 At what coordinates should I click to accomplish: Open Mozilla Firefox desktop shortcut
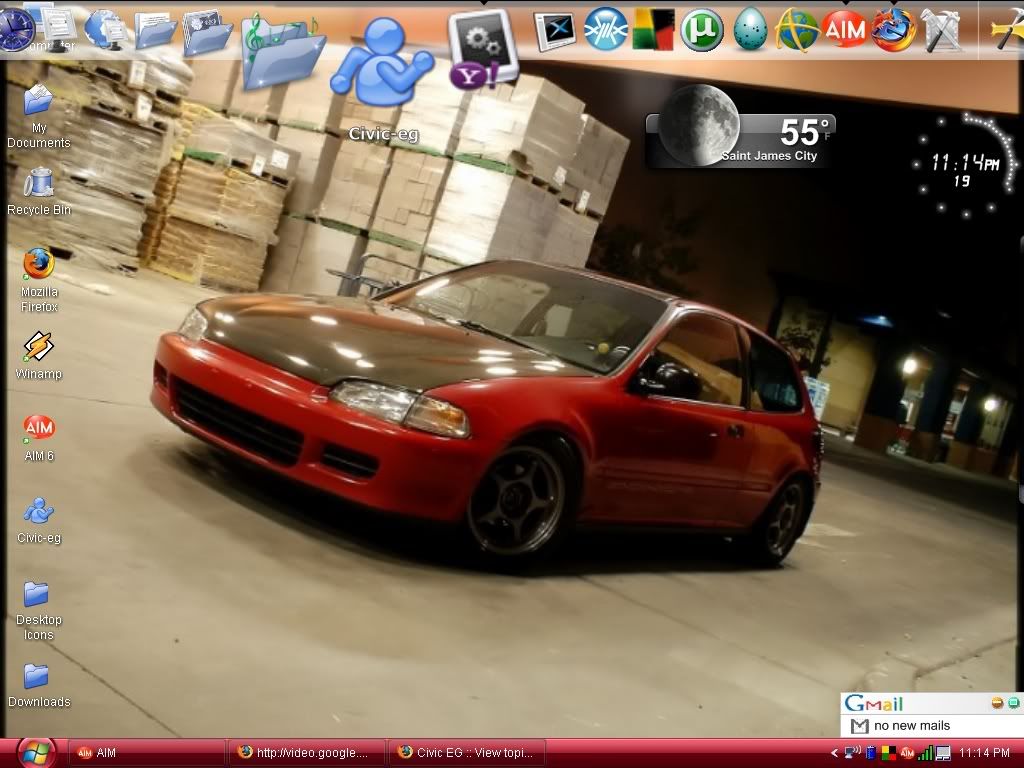point(39,265)
